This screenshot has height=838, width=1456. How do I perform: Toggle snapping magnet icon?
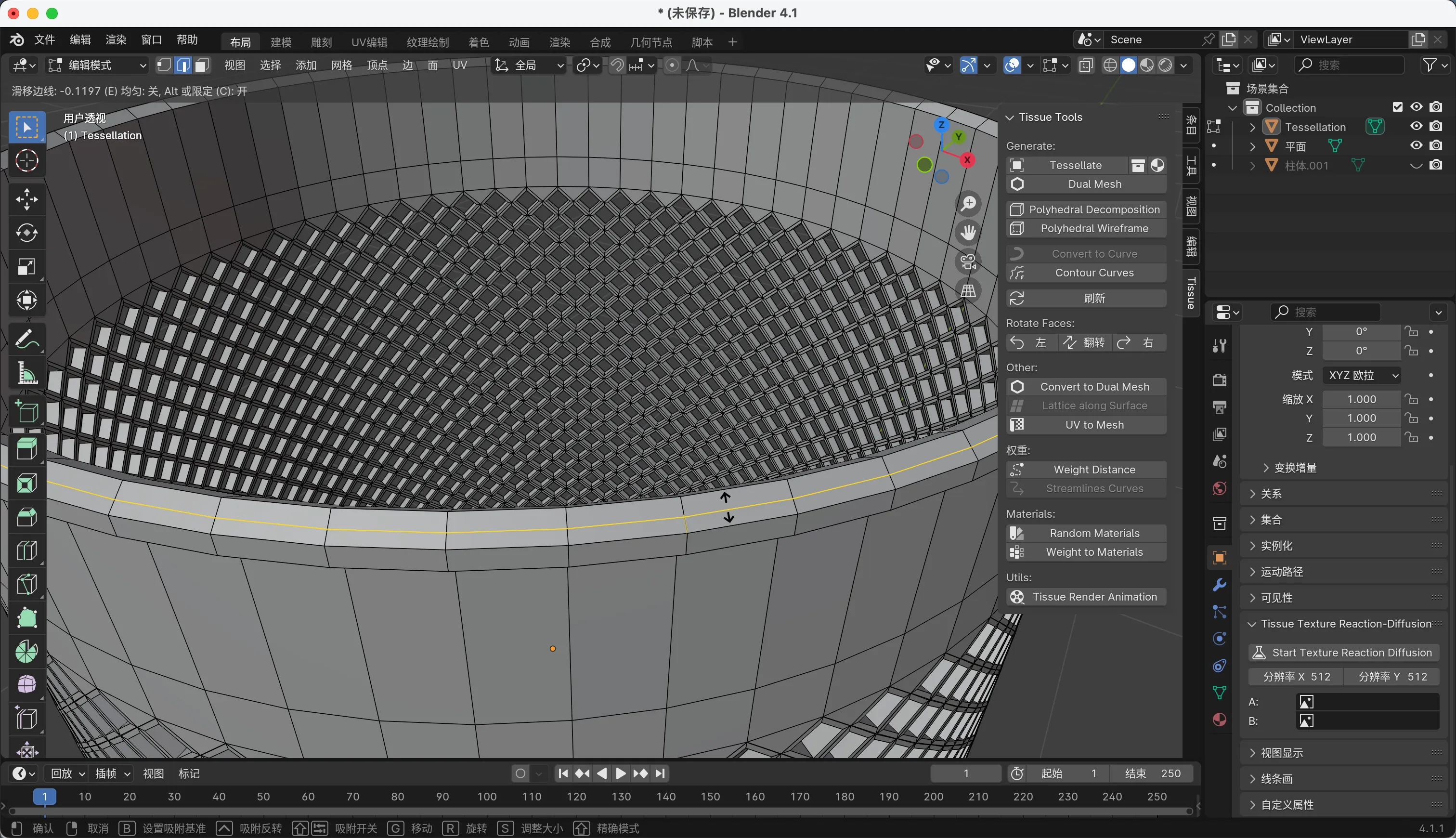617,65
